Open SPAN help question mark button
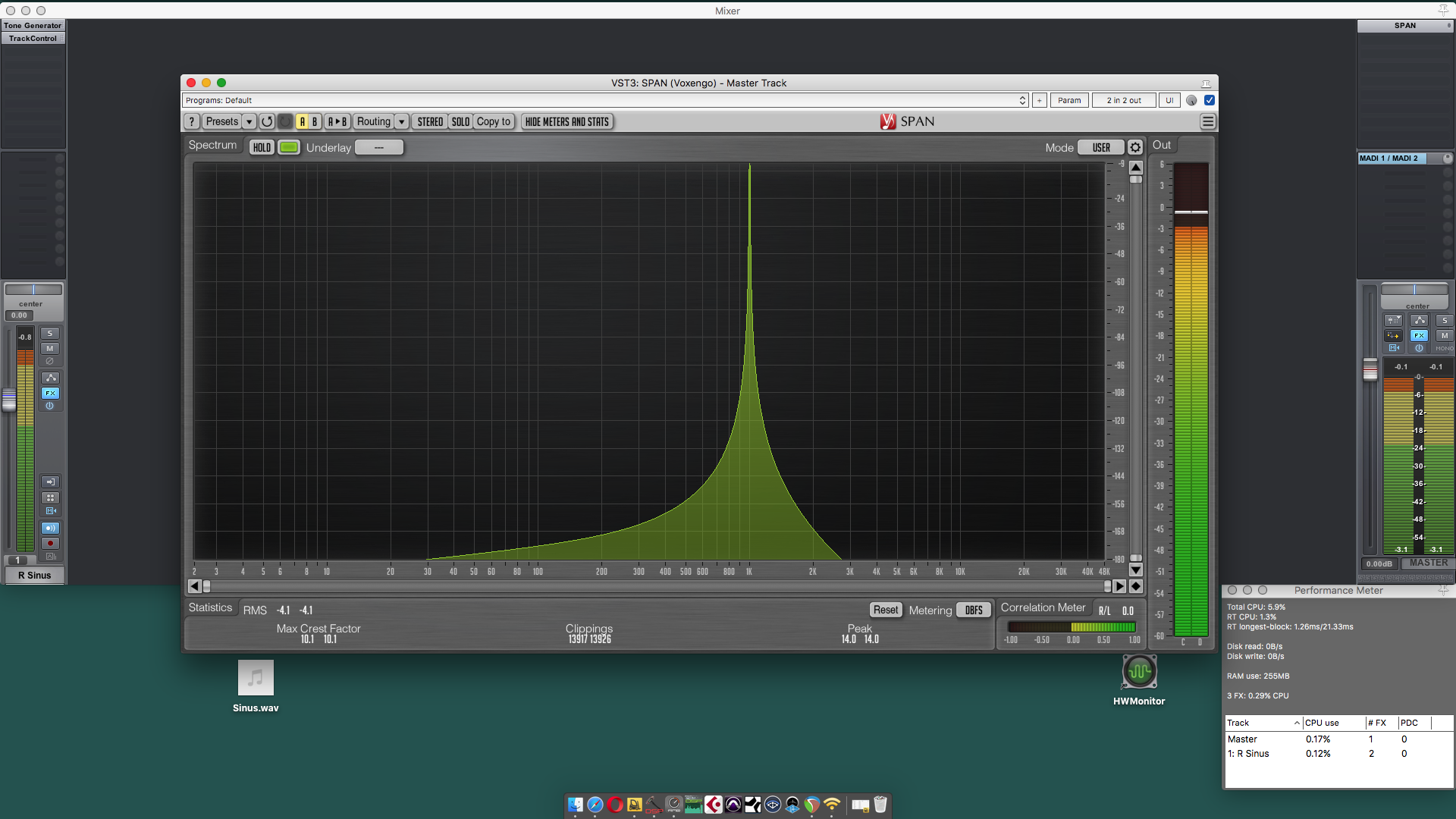This screenshot has height=819, width=1456. [192, 121]
